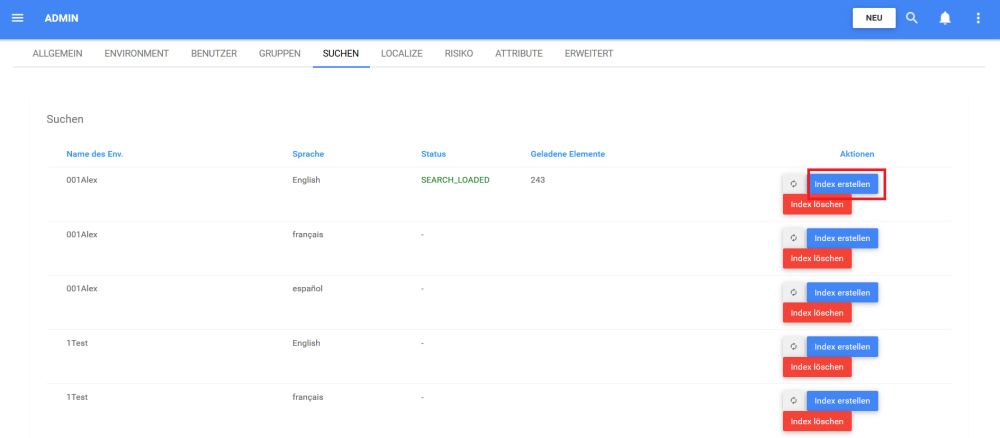1000x438 pixels.
Task: Click Index löschen for 001Alex français
Action: point(818,259)
